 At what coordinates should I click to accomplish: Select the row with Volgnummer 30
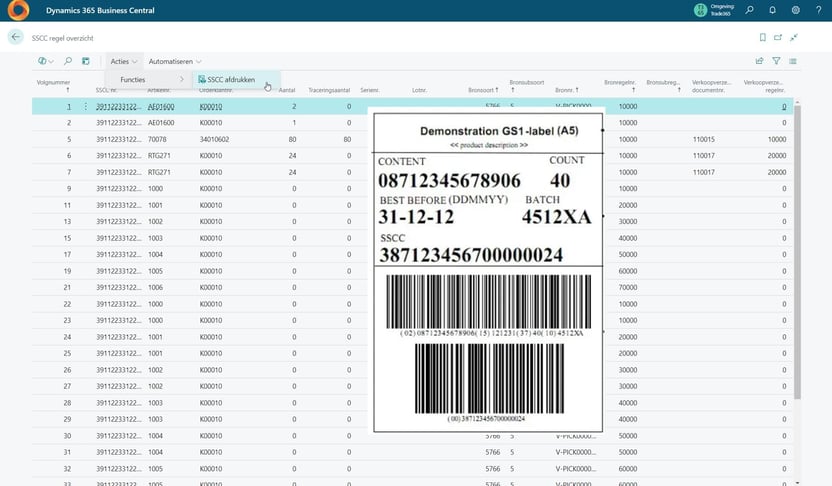(x=412, y=436)
